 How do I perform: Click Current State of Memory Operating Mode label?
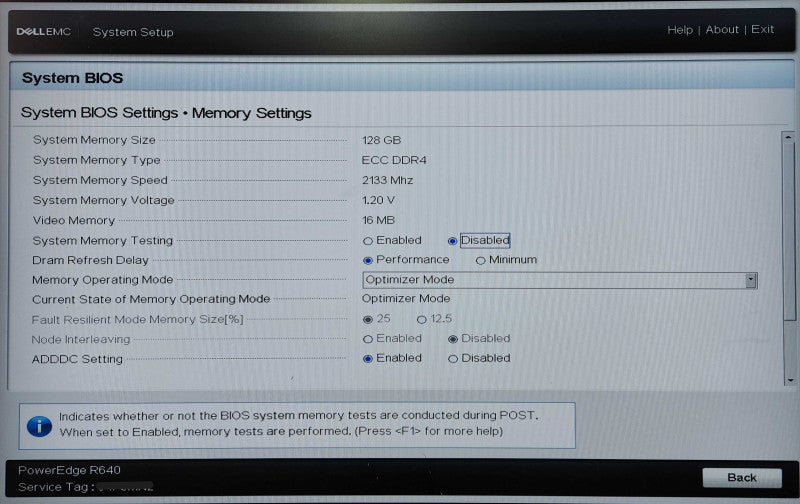[151, 299]
